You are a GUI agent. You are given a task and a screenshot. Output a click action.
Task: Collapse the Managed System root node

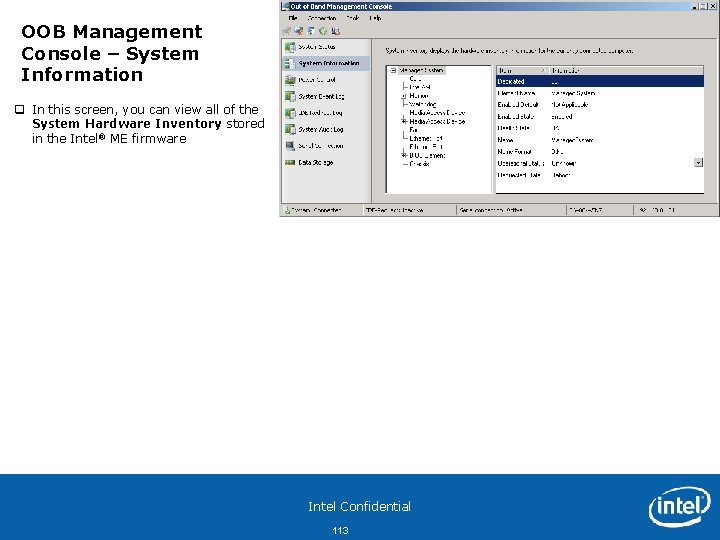[393, 71]
